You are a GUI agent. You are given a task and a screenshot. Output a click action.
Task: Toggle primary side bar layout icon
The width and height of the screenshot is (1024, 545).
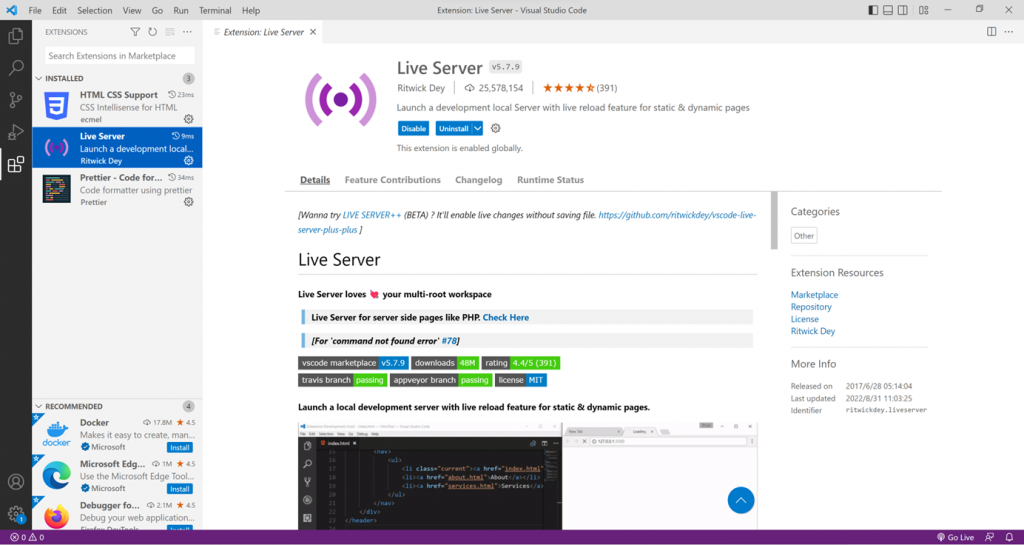pyautogui.click(x=873, y=10)
